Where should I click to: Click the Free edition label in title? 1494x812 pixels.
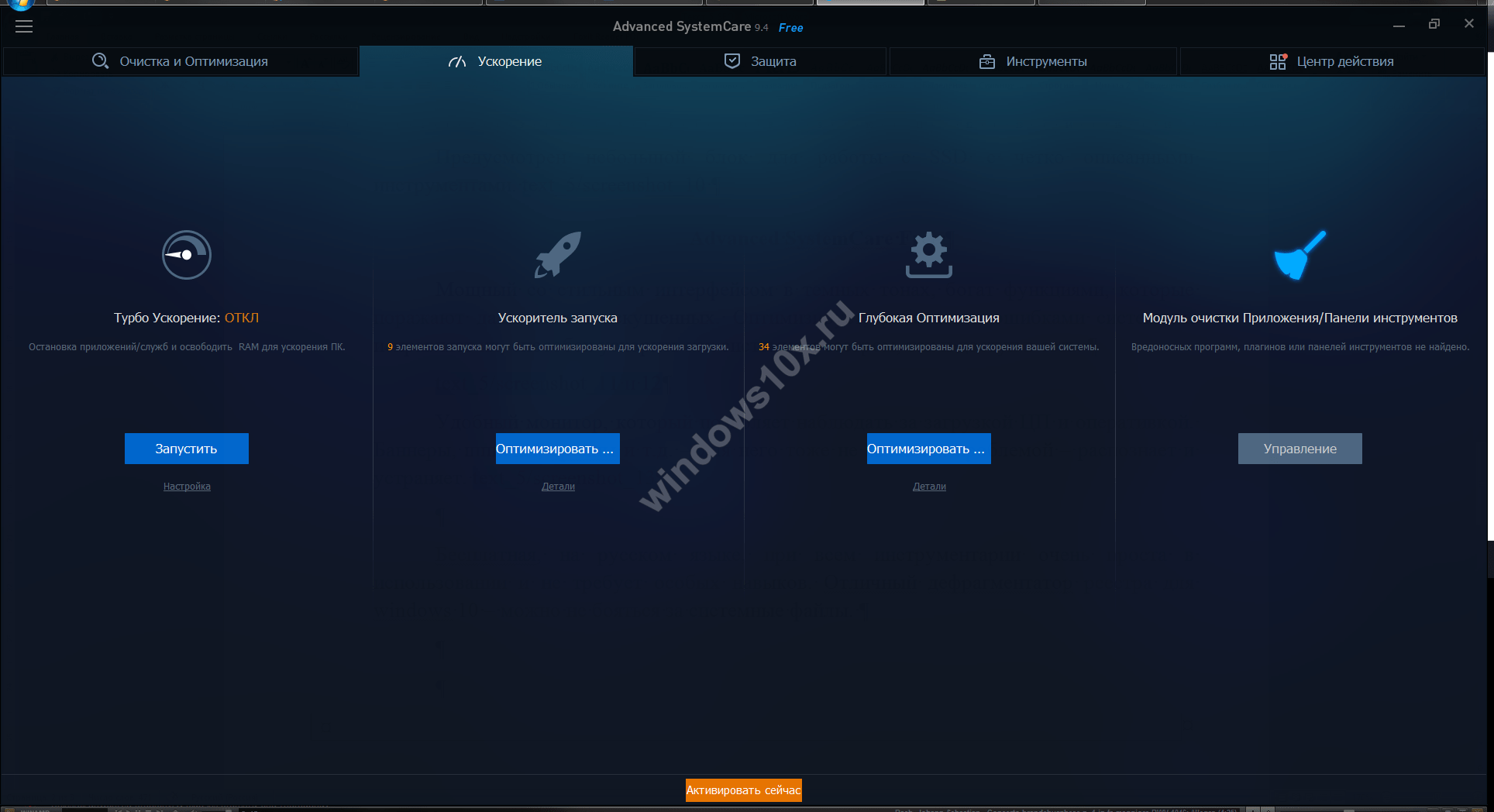[790, 28]
